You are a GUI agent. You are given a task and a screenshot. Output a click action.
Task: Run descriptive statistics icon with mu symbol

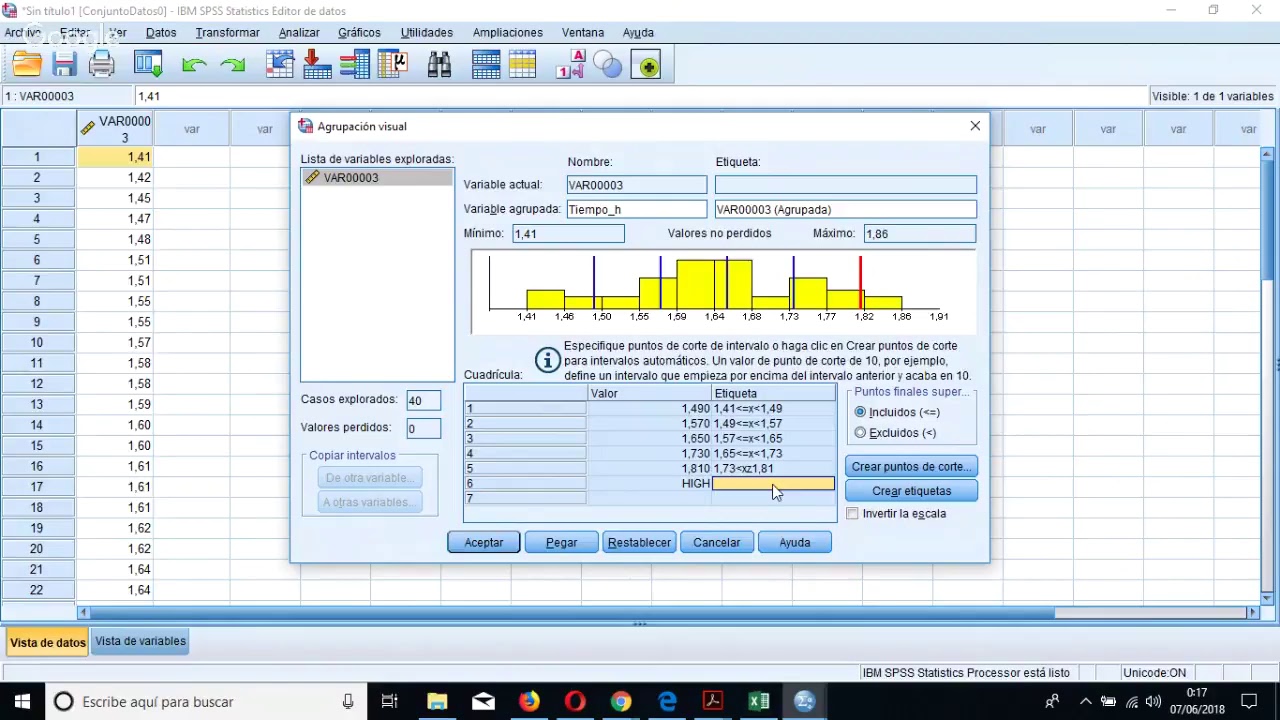pos(393,65)
